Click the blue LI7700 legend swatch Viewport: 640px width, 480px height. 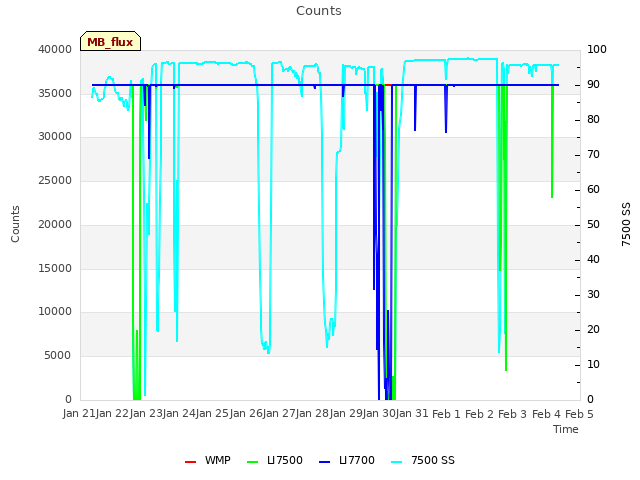pyautogui.click(x=324, y=462)
